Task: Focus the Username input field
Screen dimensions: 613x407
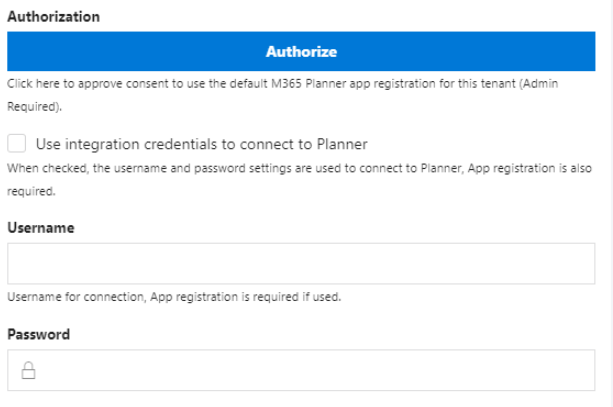Action: coord(301,264)
